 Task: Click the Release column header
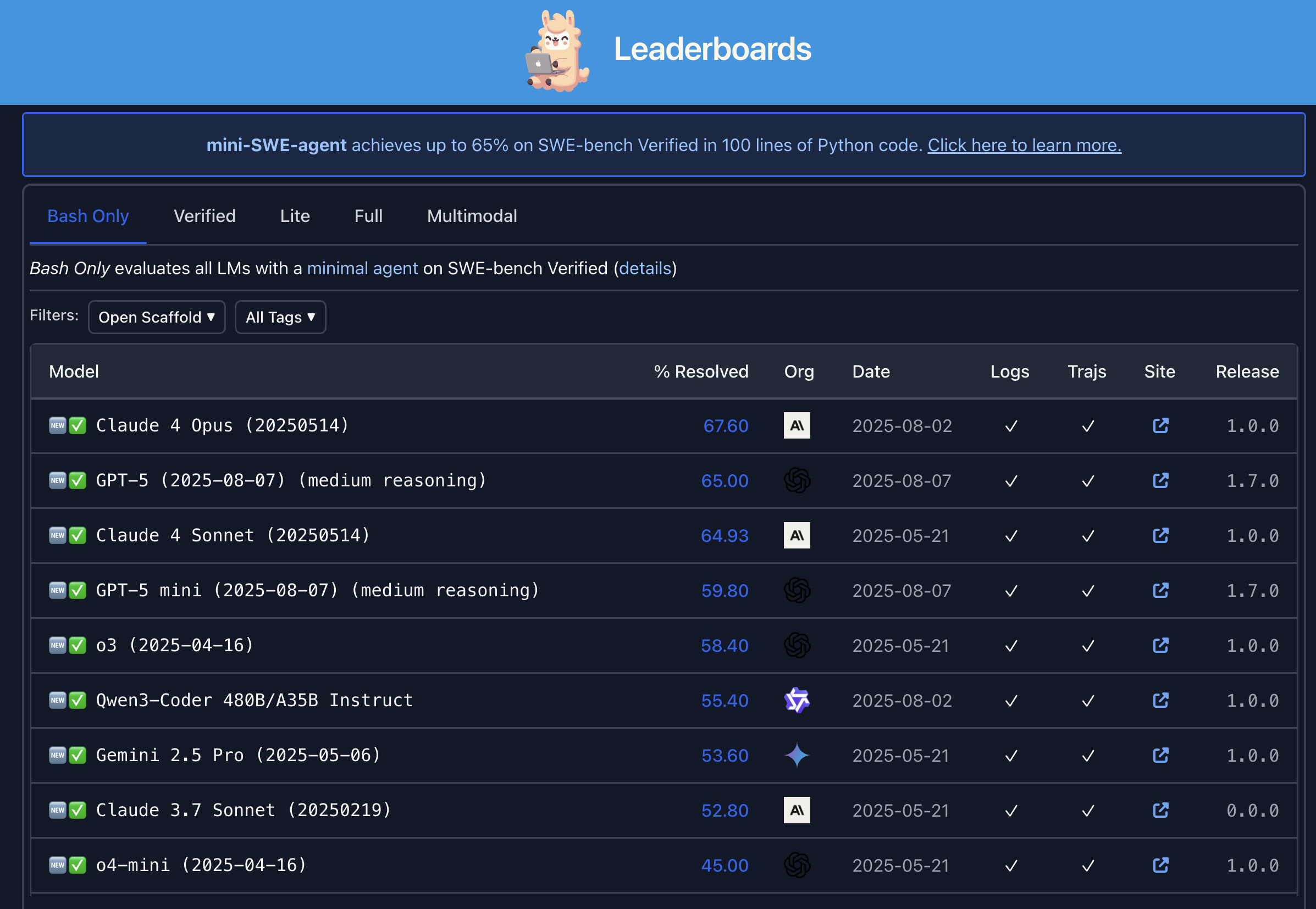coord(1247,372)
